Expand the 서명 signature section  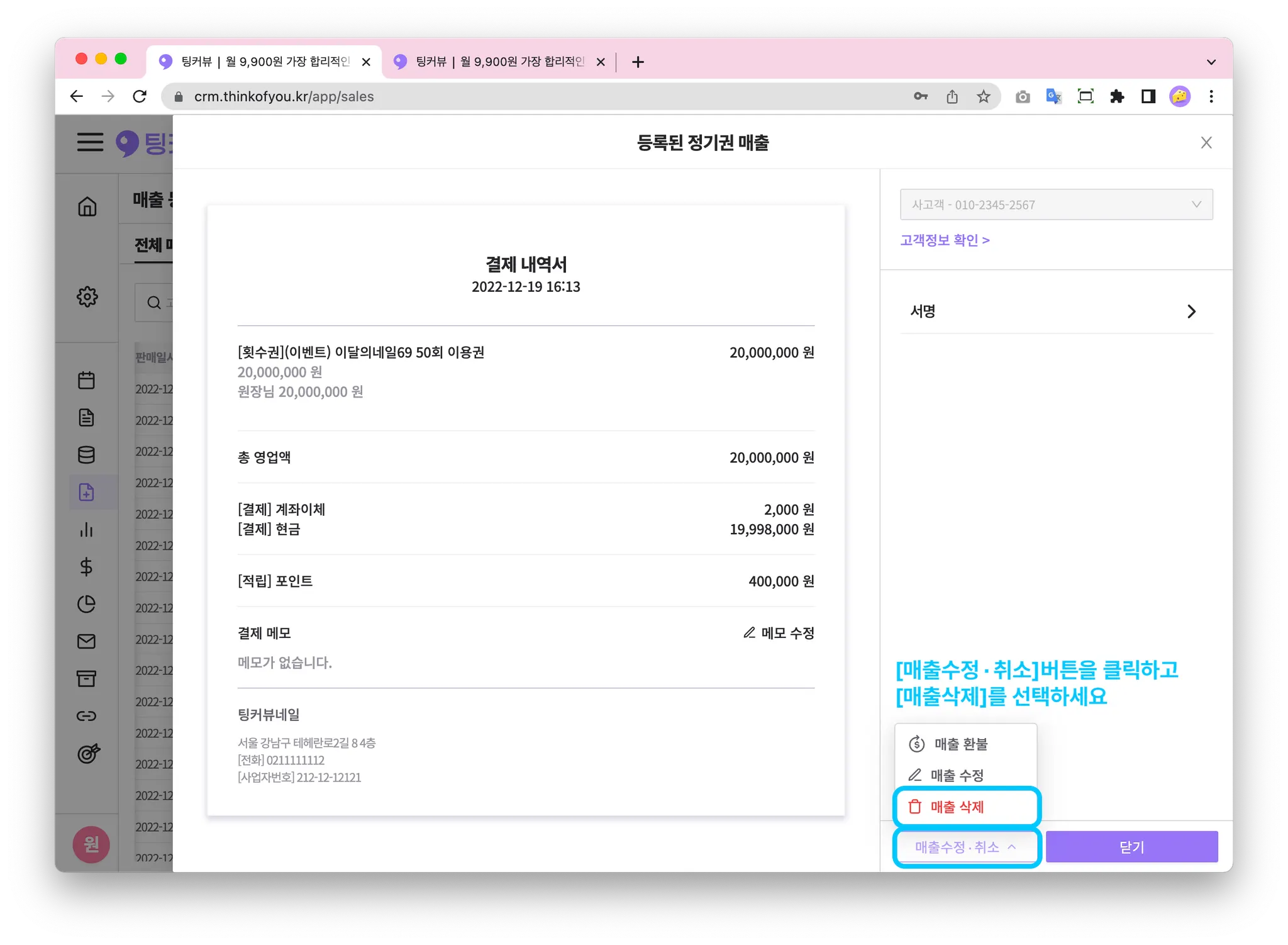pyautogui.click(x=1056, y=311)
